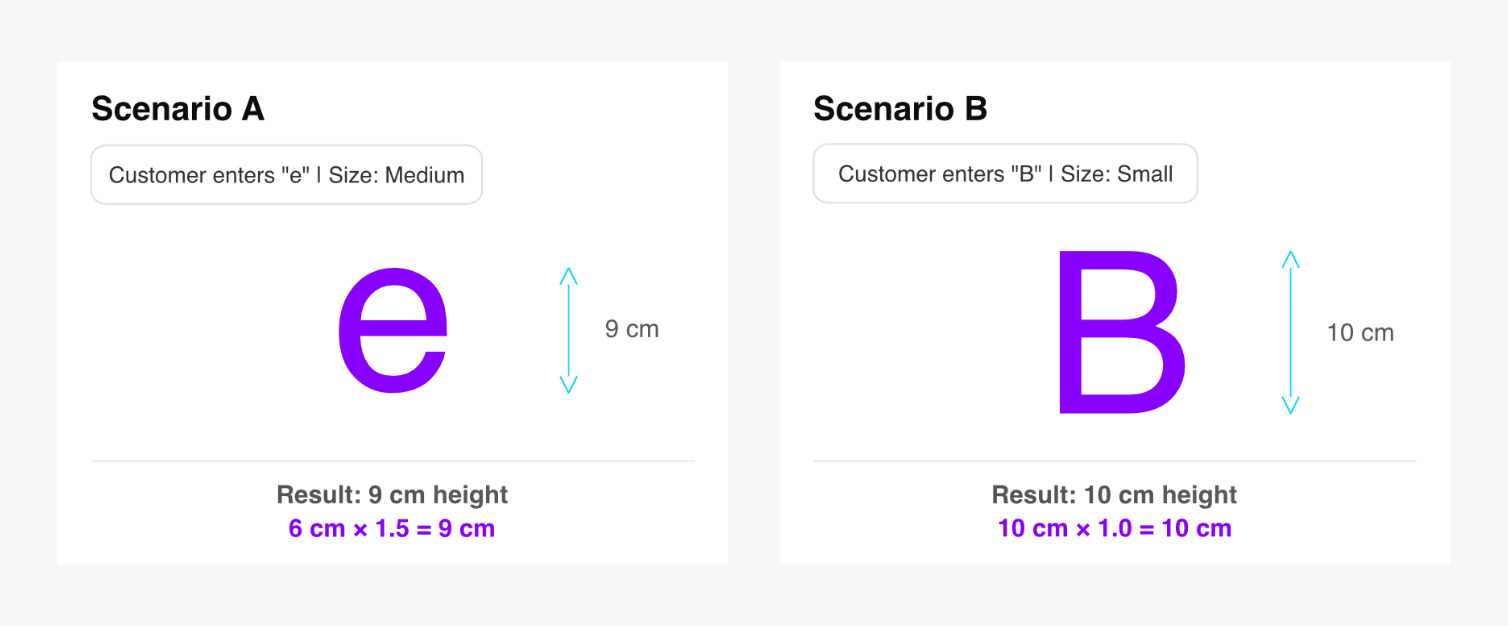
Task: Click the top arrowhead of the 9 cm arrow
Action: pos(569,273)
